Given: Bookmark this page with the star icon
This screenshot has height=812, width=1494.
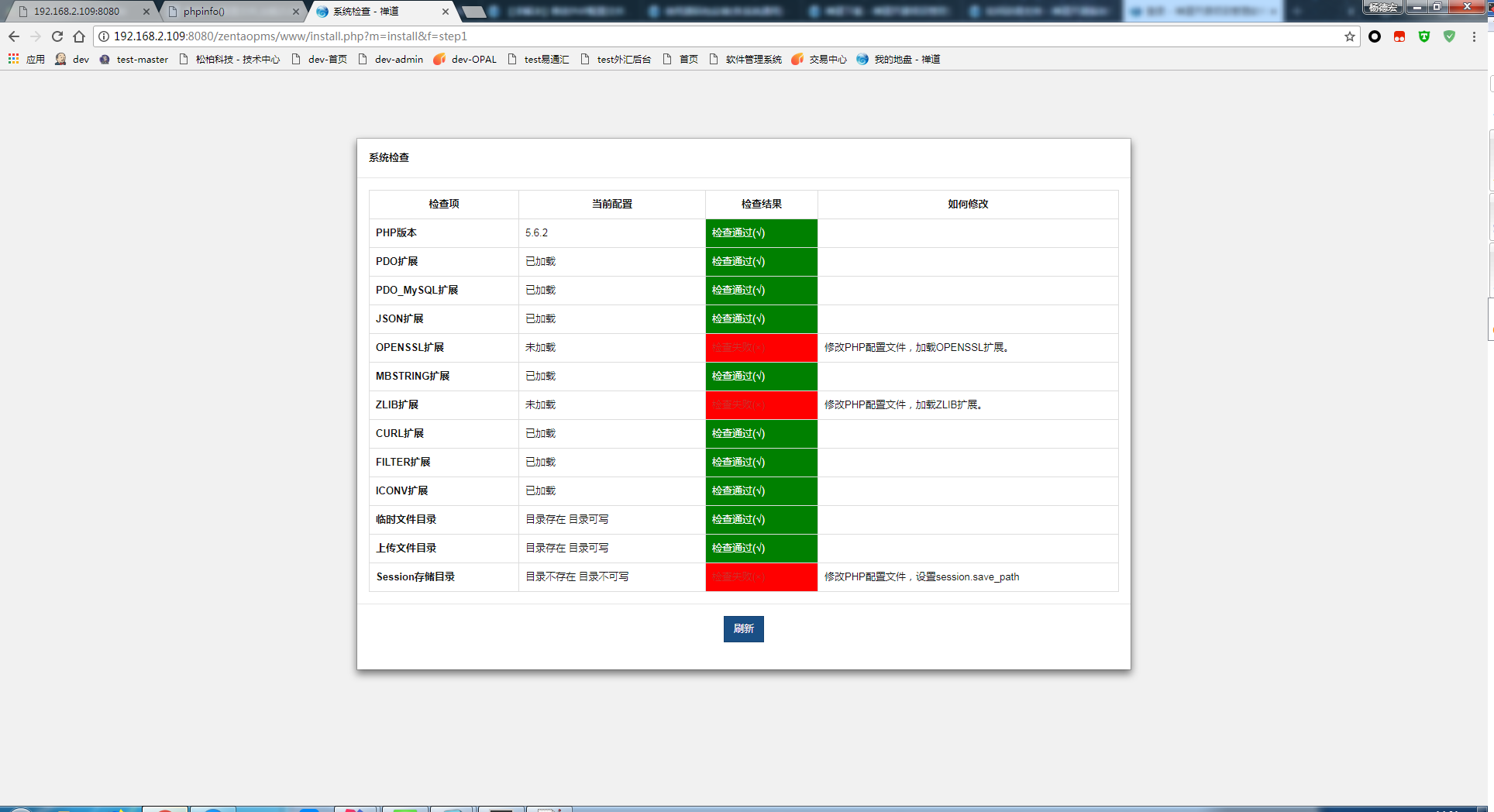Looking at the screenshot, I should (x=1349, y=36).
